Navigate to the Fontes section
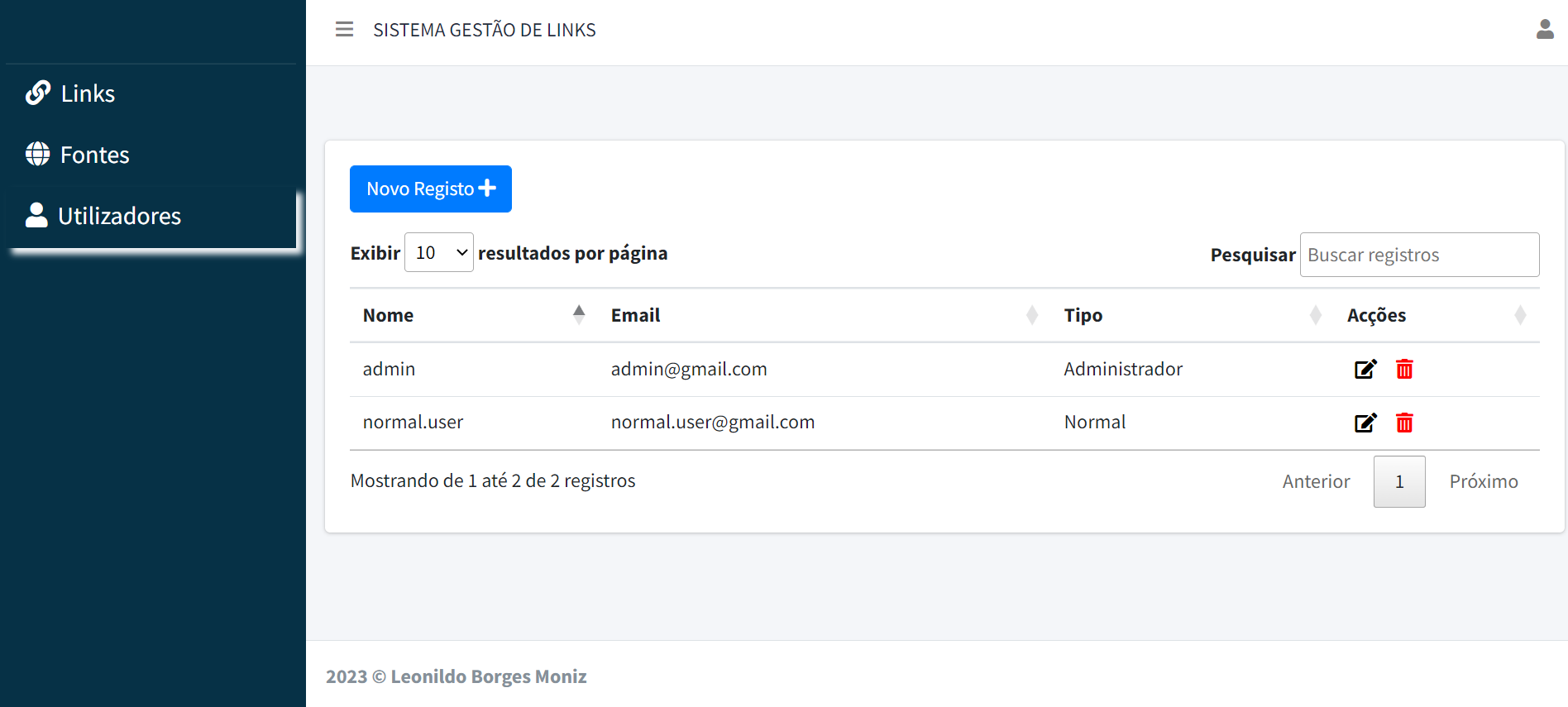Image resolution: width=1568 pixels, height=707 pixels. (94, 154)
